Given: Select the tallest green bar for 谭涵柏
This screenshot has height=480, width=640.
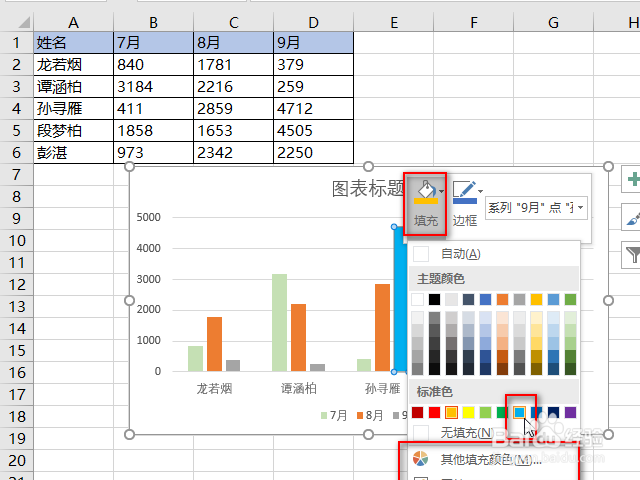Looking at the screenshot, I should (x=280, y=322).
